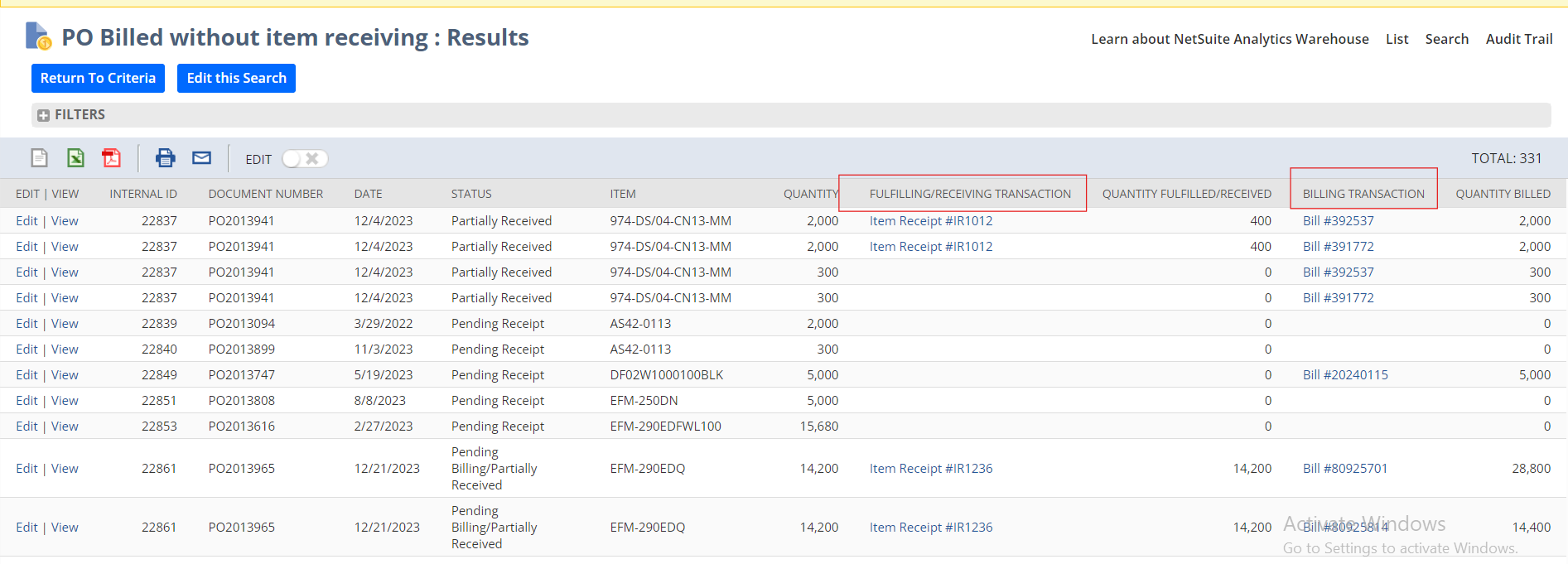Toggle the inline EDIT switch on
Image resolution: width=1568 pixels, height=564 pixels.
pyautogui.click(x=304, y=159)
